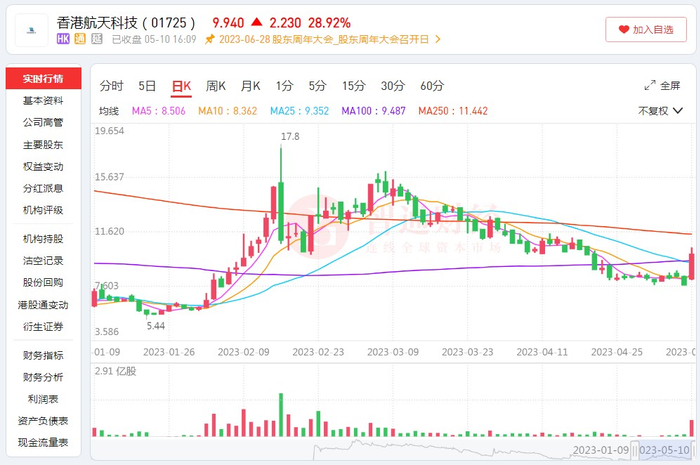Open 机构评级 in the sidebar
This screenshot has height=465, width=700.
[43, 210]
